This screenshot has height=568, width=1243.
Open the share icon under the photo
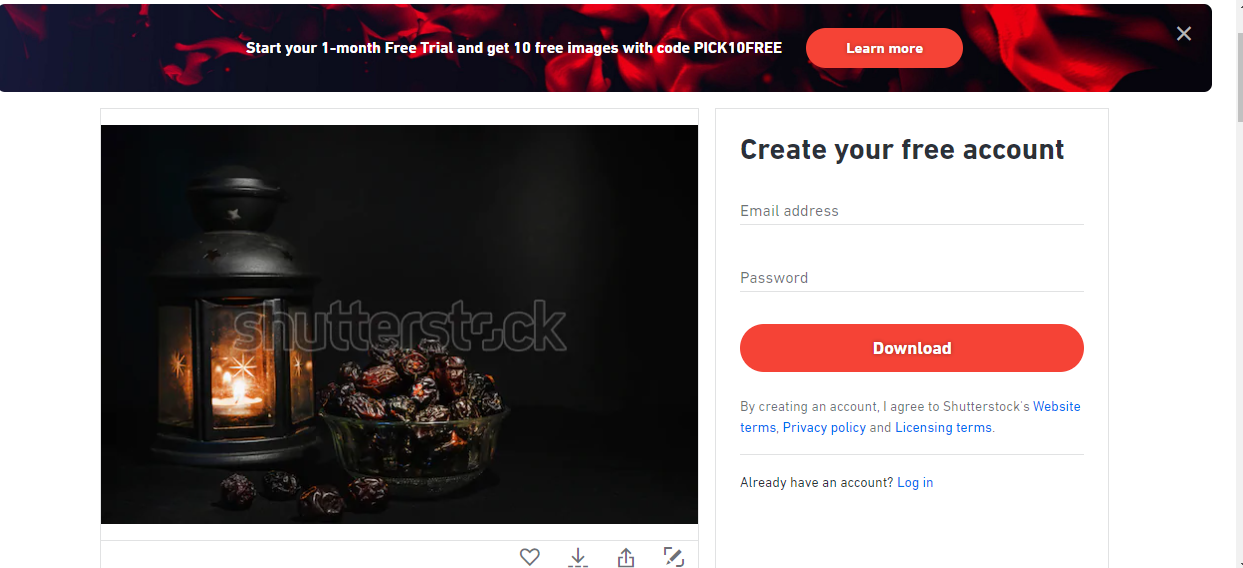point(626,557)
